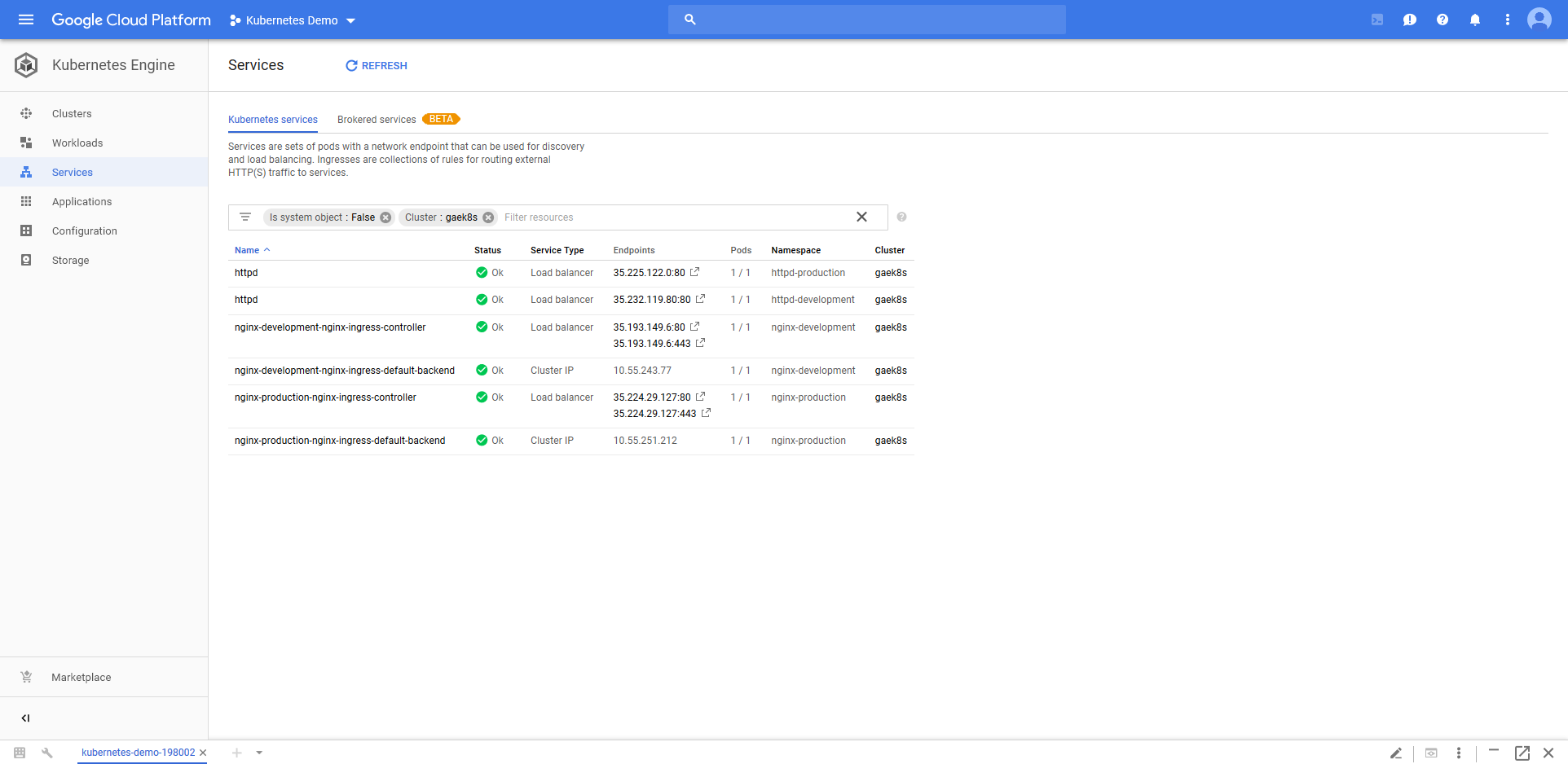Expand the Cloud Shell new session dropdown arrow
Screen dimensions: 1568x764
click(x=259, y=753)
